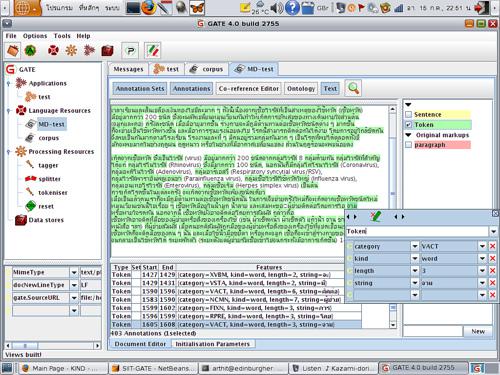Switch to the Messages tab
This screenshot has width=500, height=375.
click(x=128, y=69)
